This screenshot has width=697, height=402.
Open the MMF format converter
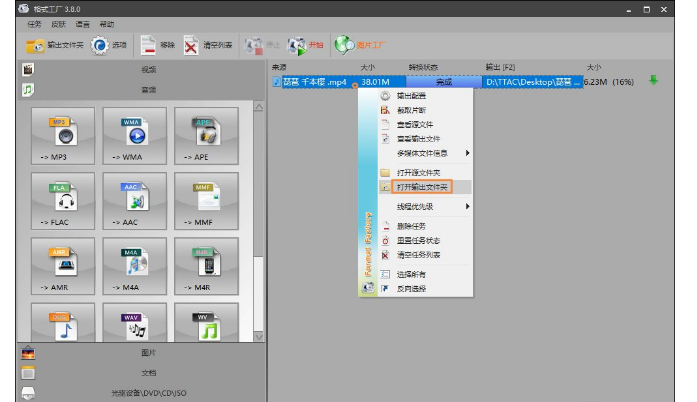(x=206, y=201)
